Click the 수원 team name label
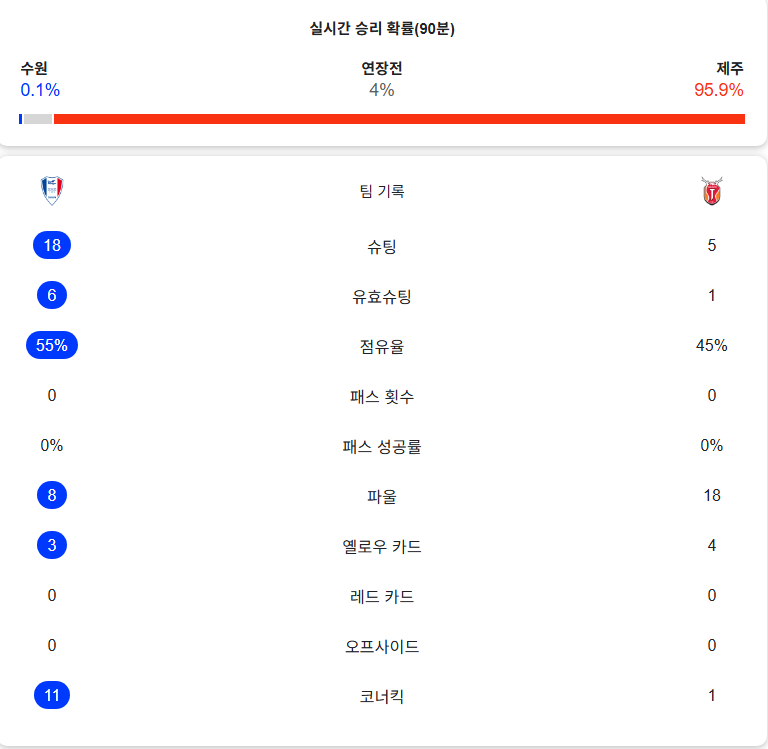Screen dimensions: 768x749 pyautogui.click(x=34, y=68)
